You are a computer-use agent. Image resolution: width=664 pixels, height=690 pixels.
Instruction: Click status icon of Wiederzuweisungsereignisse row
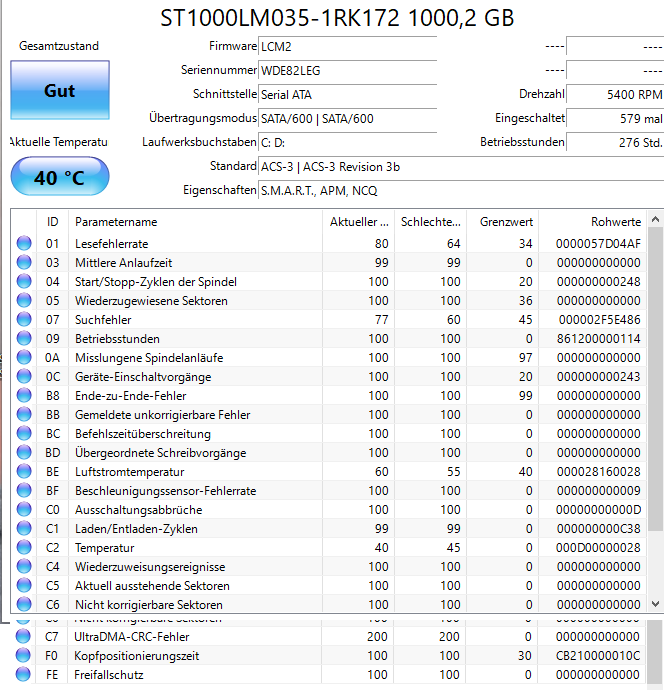pos(24,567)
